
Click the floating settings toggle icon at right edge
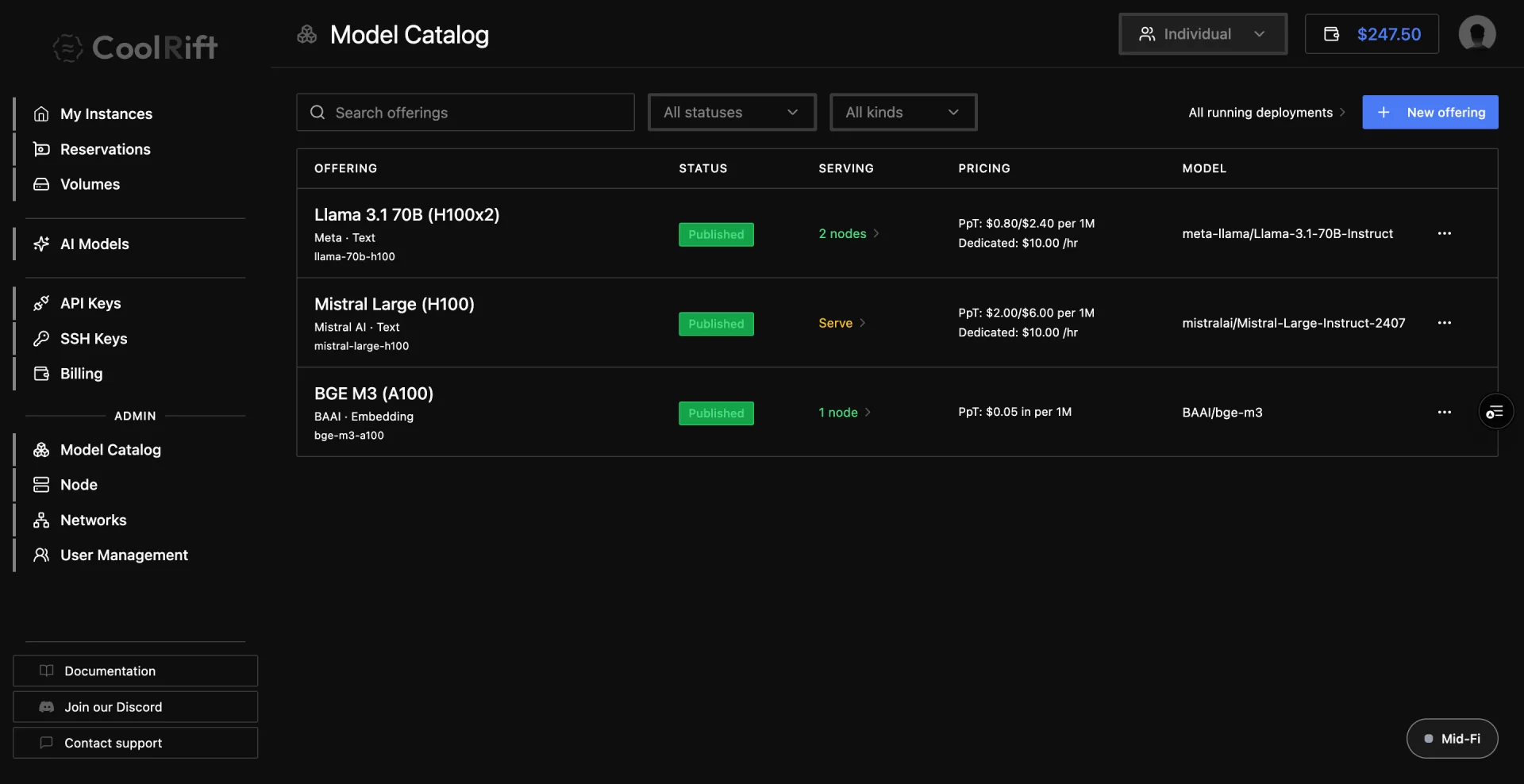click(1495, 412)
